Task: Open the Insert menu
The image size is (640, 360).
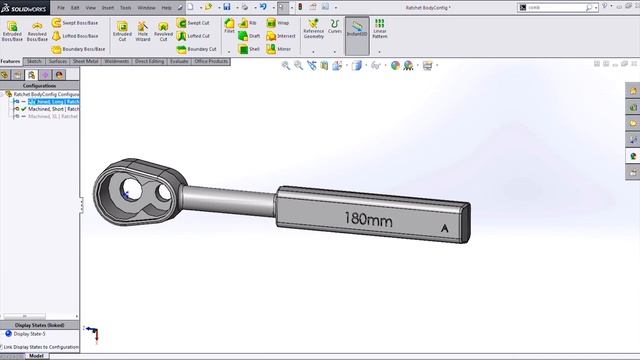Action: tap(108, 8)
